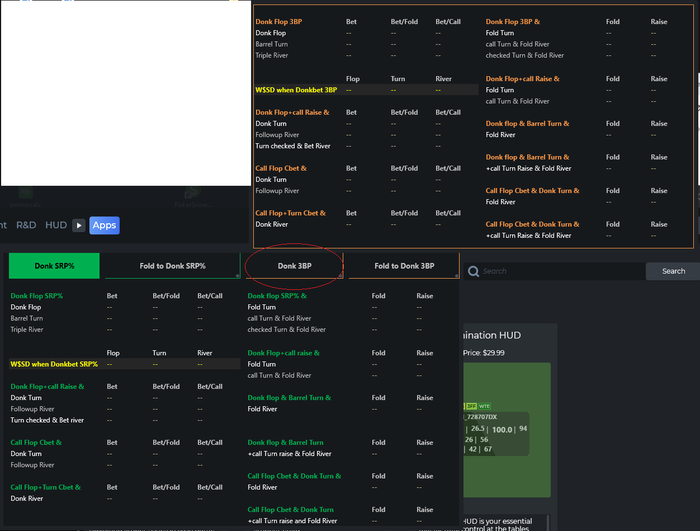Click the orange 'Donk Flop 3BP' heading
This screenshot has width=700, height=531.
(x=279, y=22)
